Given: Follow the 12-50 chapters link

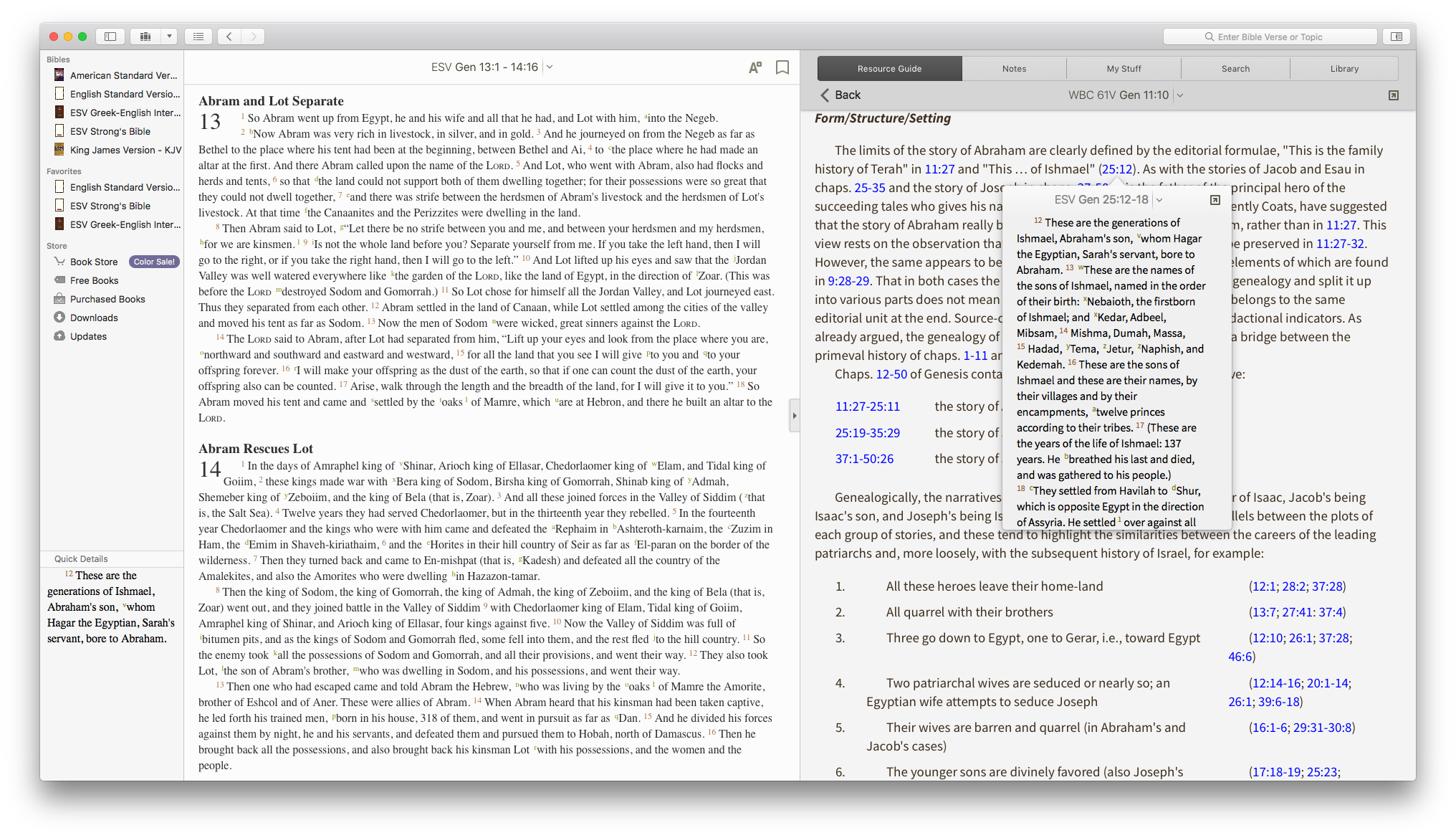Looking at the screenshot, I should click(891, 374).
